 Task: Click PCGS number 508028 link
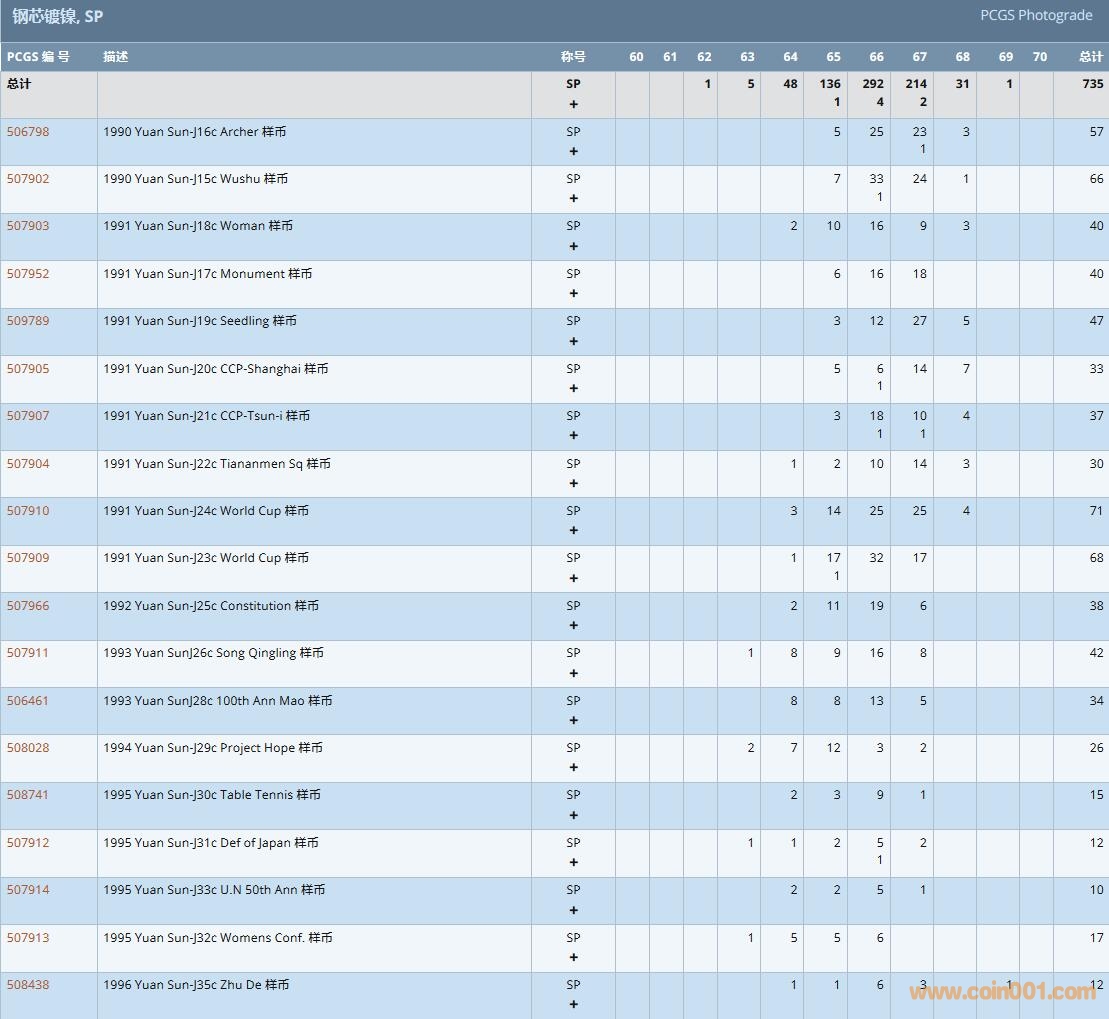pyautogui.click(x=28, y=748)
